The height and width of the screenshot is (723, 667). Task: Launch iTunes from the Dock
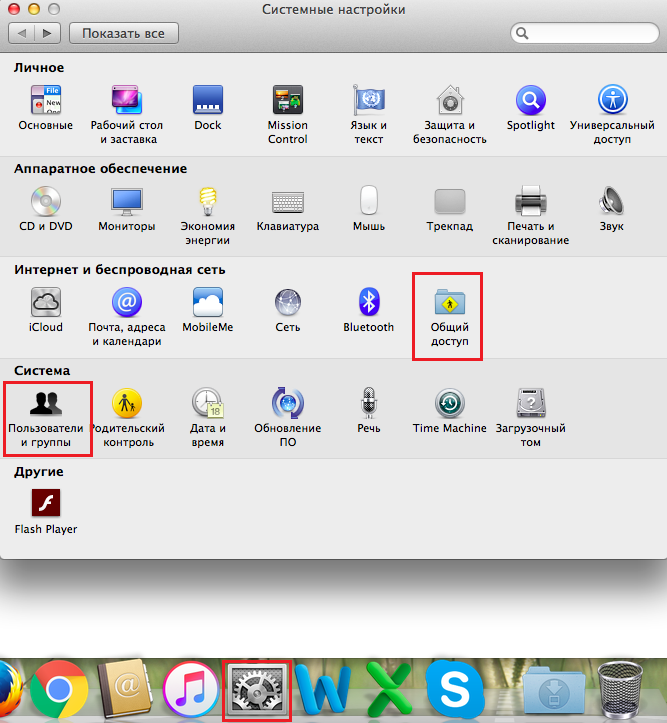pyautogui.click(x=191, y=690)
